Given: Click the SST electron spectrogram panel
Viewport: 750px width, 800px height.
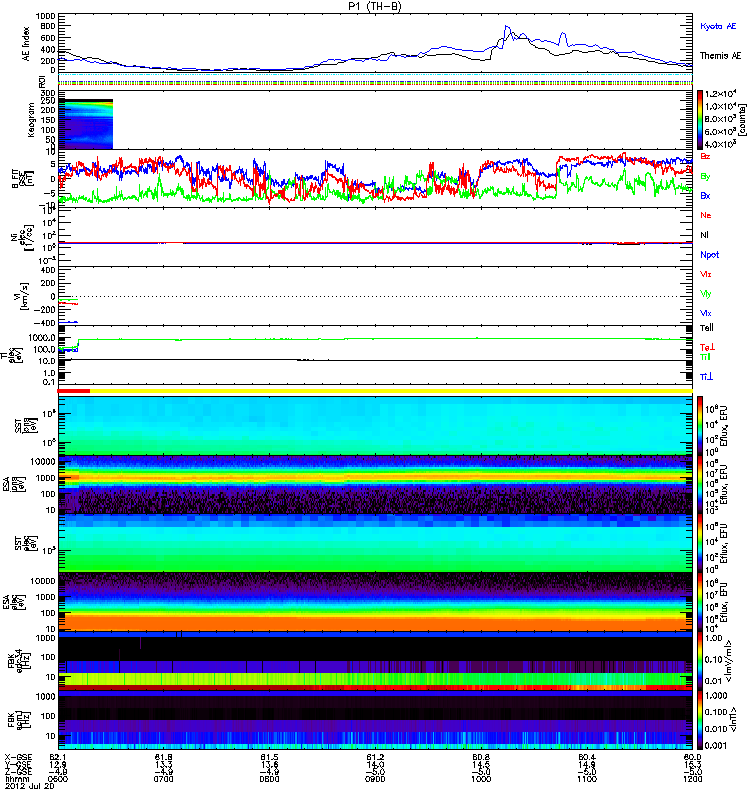Looking at the screenshot, I should point(376,543).
